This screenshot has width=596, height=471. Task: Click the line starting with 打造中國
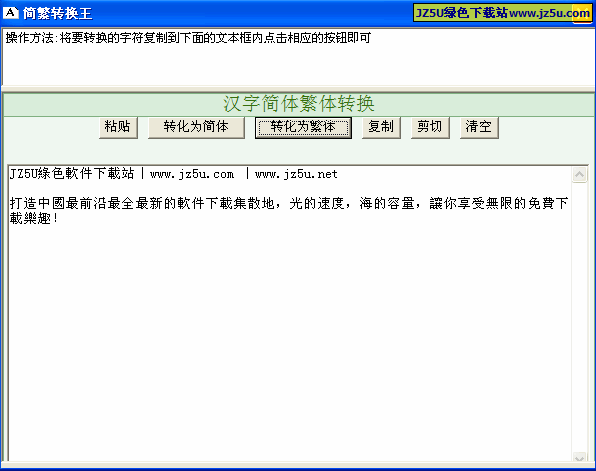289,203
